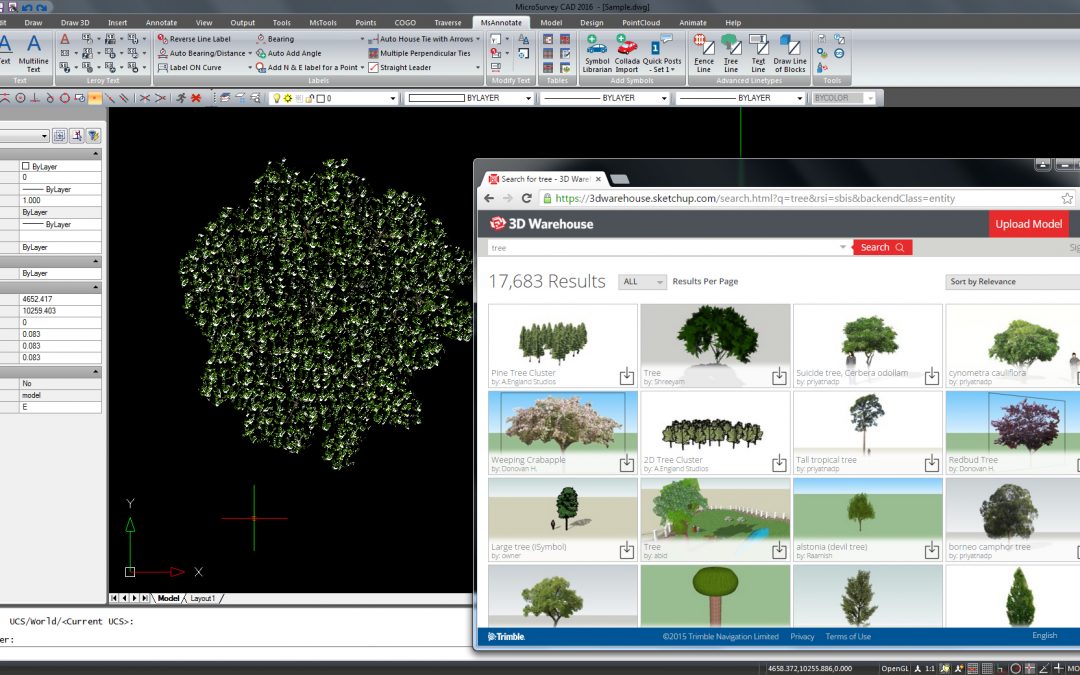Download the Pine Tree Cluster model
1080x675 pixels.
pos(626,376)
